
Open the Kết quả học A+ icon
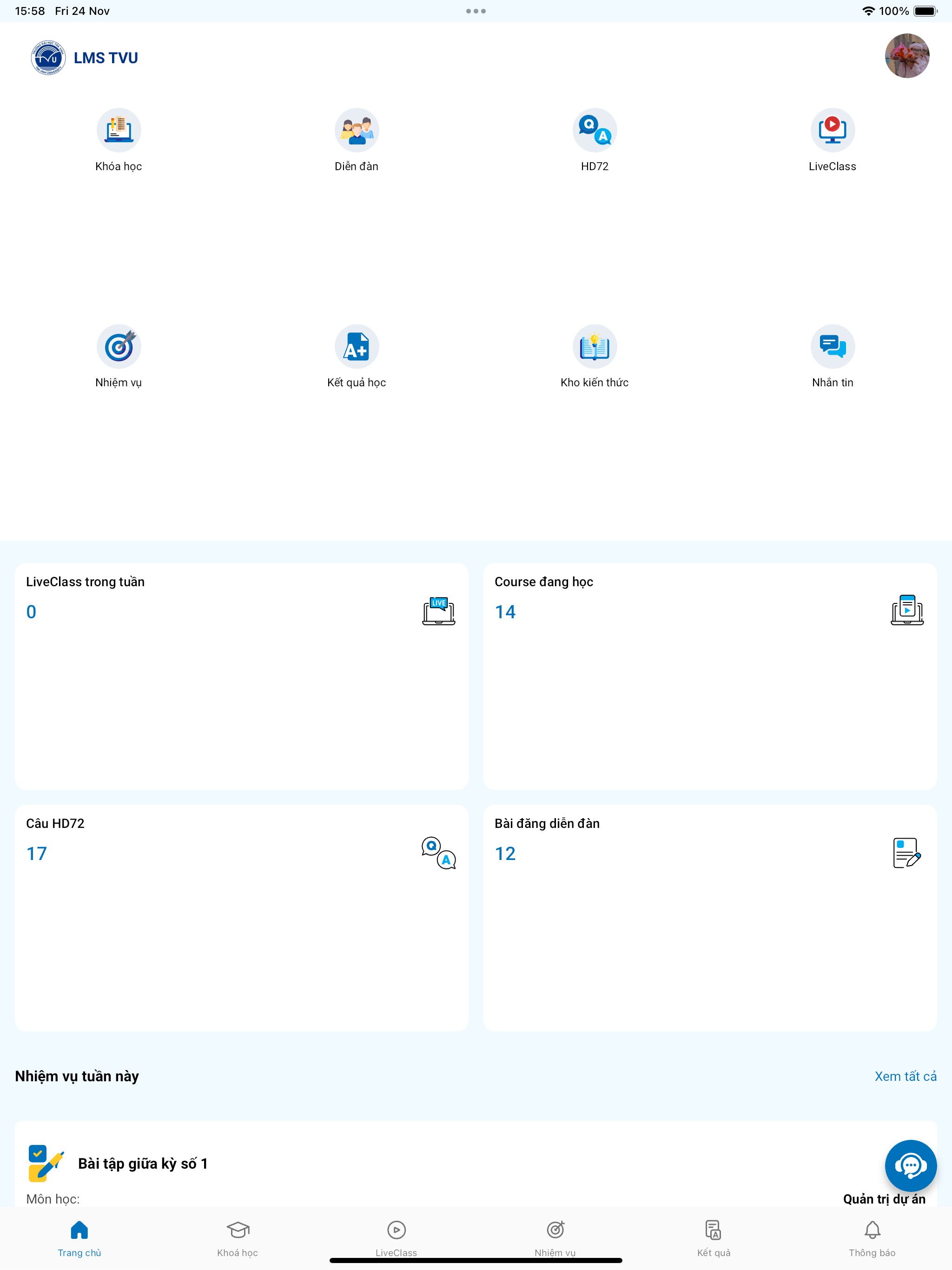click(x=357, y=347)
